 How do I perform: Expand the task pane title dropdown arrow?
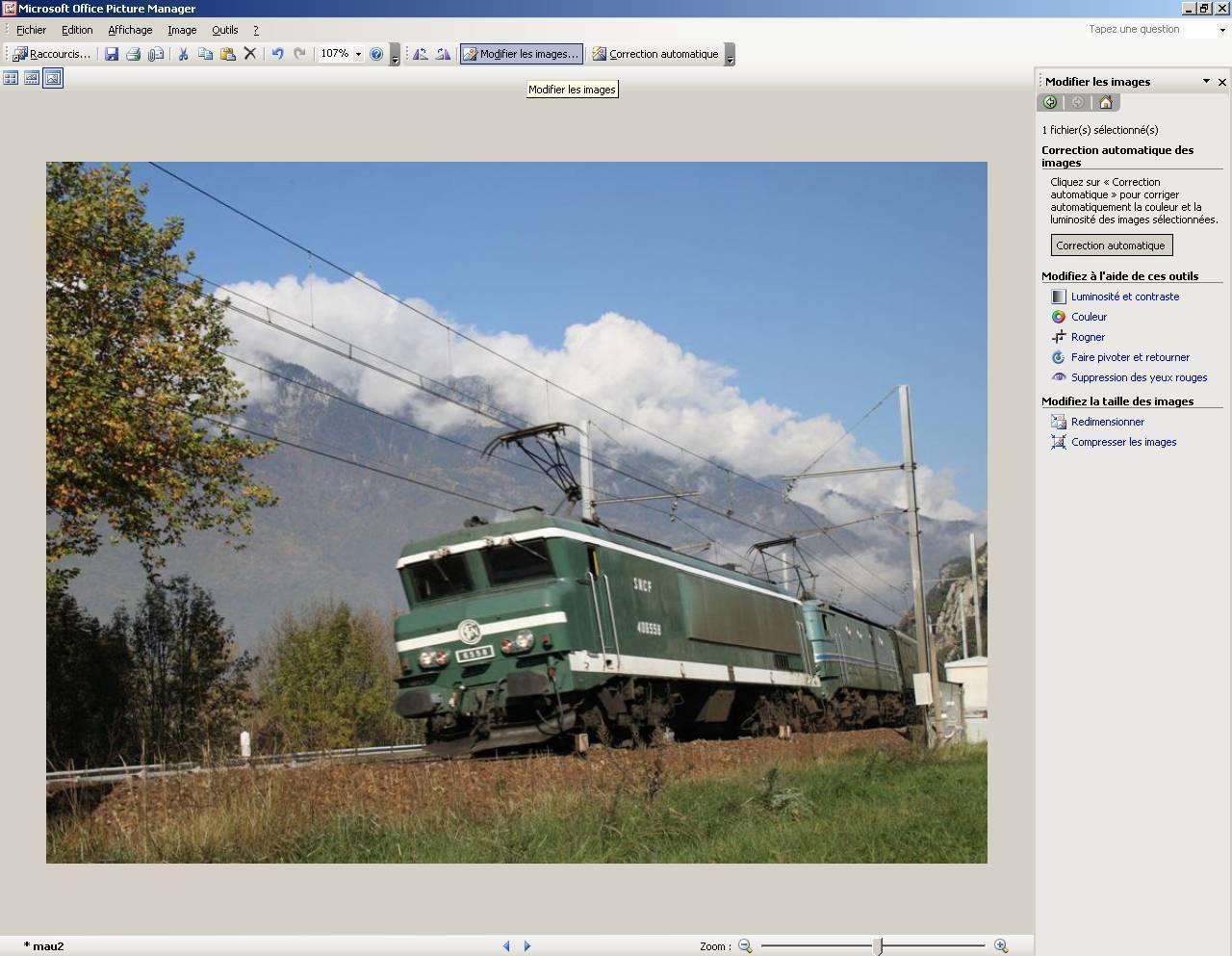(1206, 82)
